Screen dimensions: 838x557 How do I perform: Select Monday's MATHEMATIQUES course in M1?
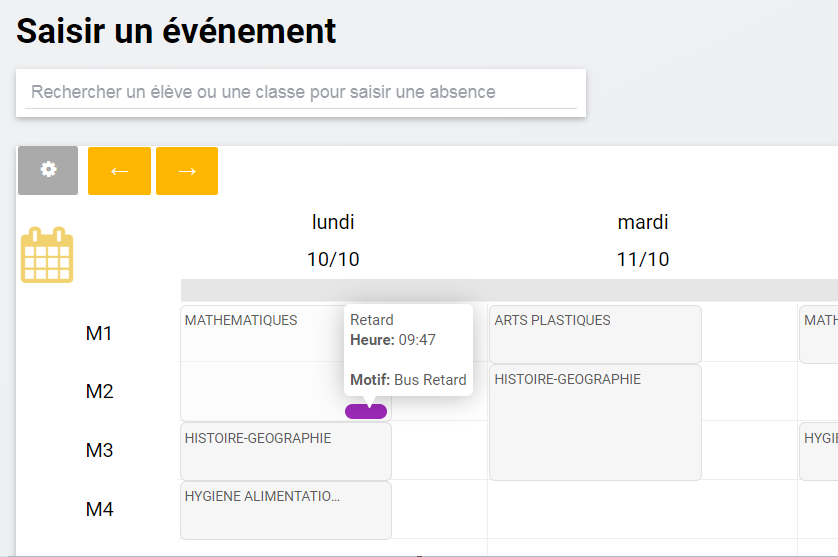260,333
